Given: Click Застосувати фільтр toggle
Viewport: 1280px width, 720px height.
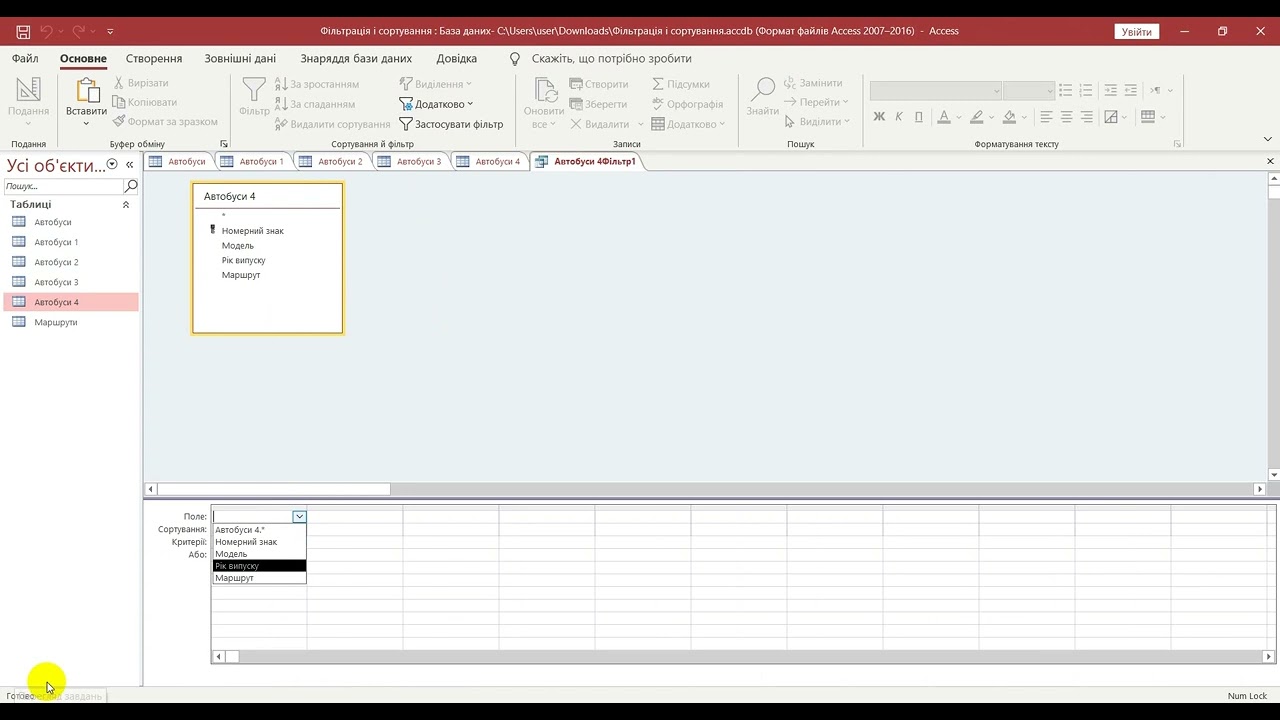Looking at the screenshot, I should 451,124.
